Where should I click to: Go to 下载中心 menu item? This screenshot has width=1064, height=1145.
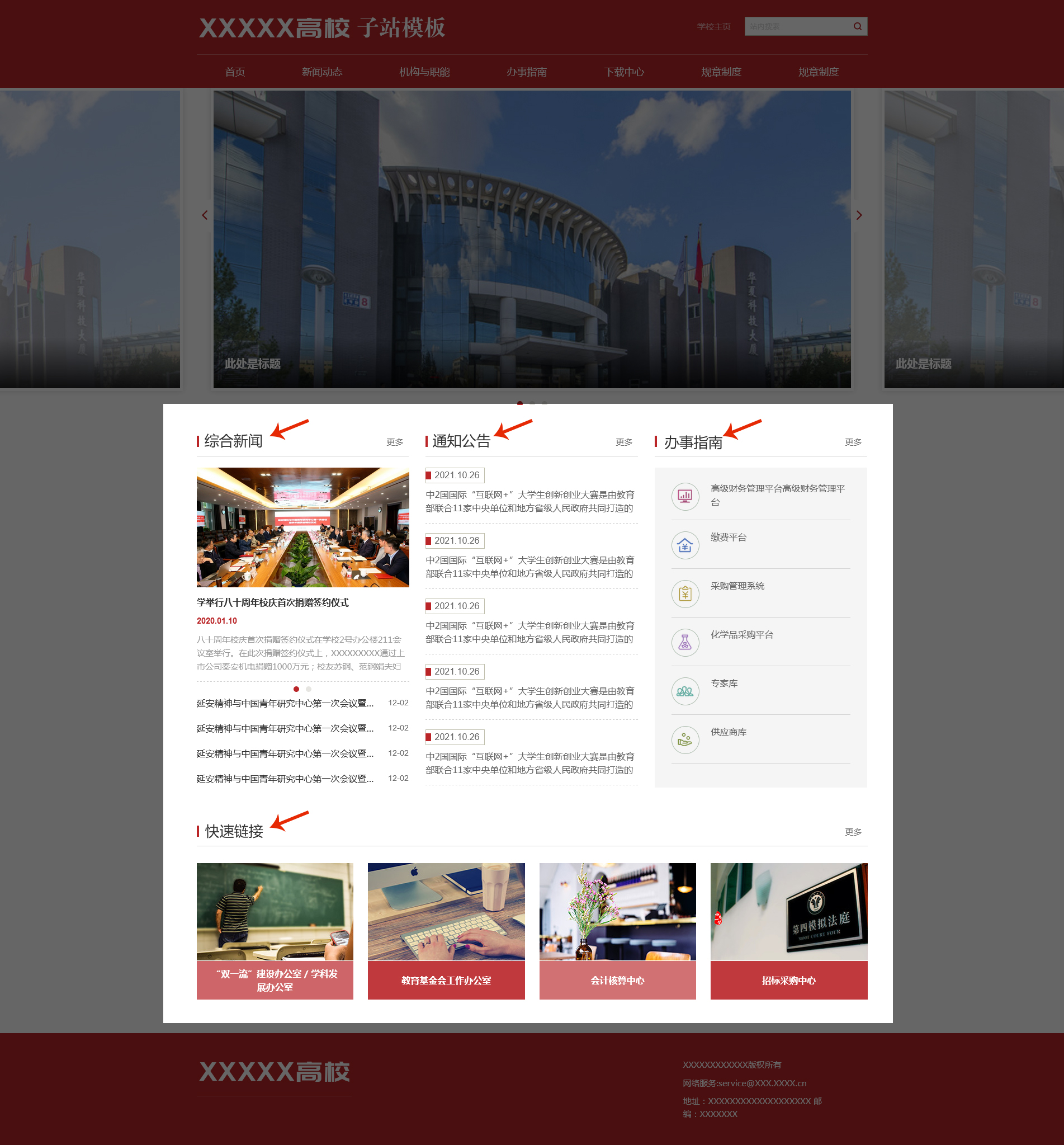pos(623,72)
